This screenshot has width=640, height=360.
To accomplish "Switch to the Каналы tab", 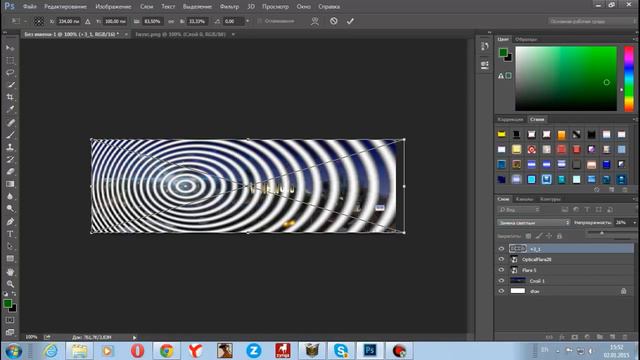I will pos(524,199).
